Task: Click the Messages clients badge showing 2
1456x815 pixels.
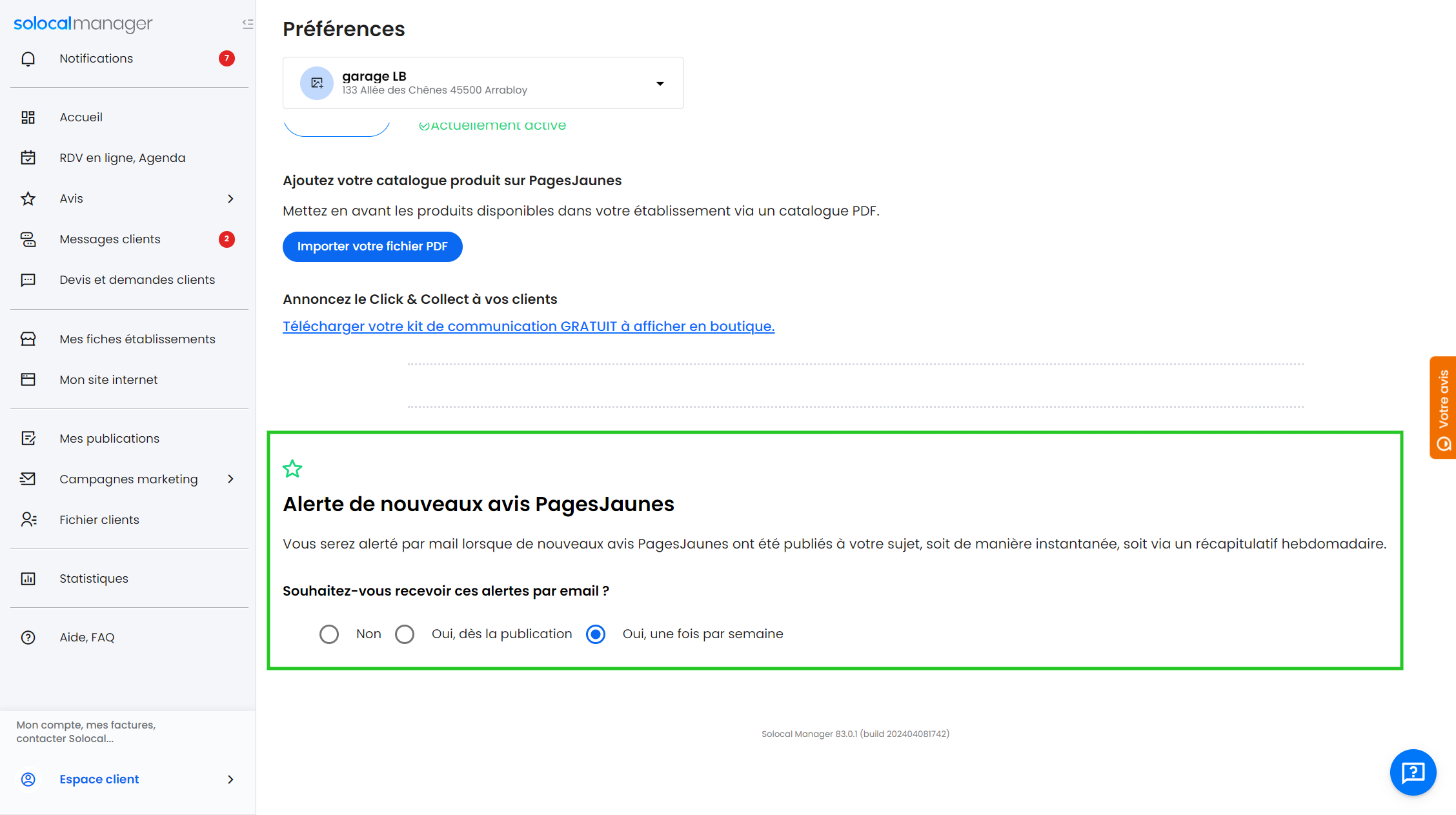Action: tap(227, 239)
